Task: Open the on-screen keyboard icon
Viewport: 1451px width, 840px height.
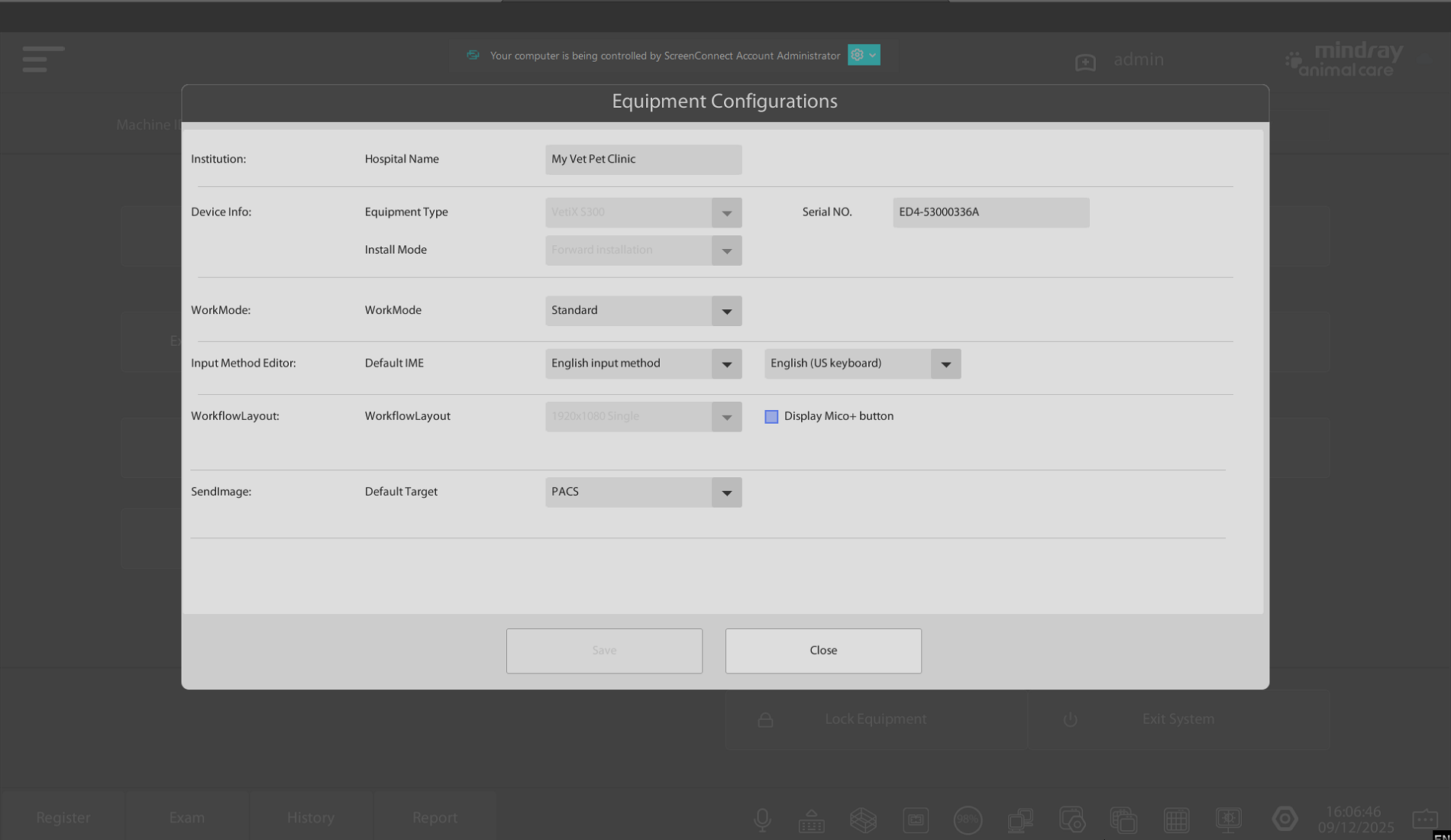Action: click(811, 821)
